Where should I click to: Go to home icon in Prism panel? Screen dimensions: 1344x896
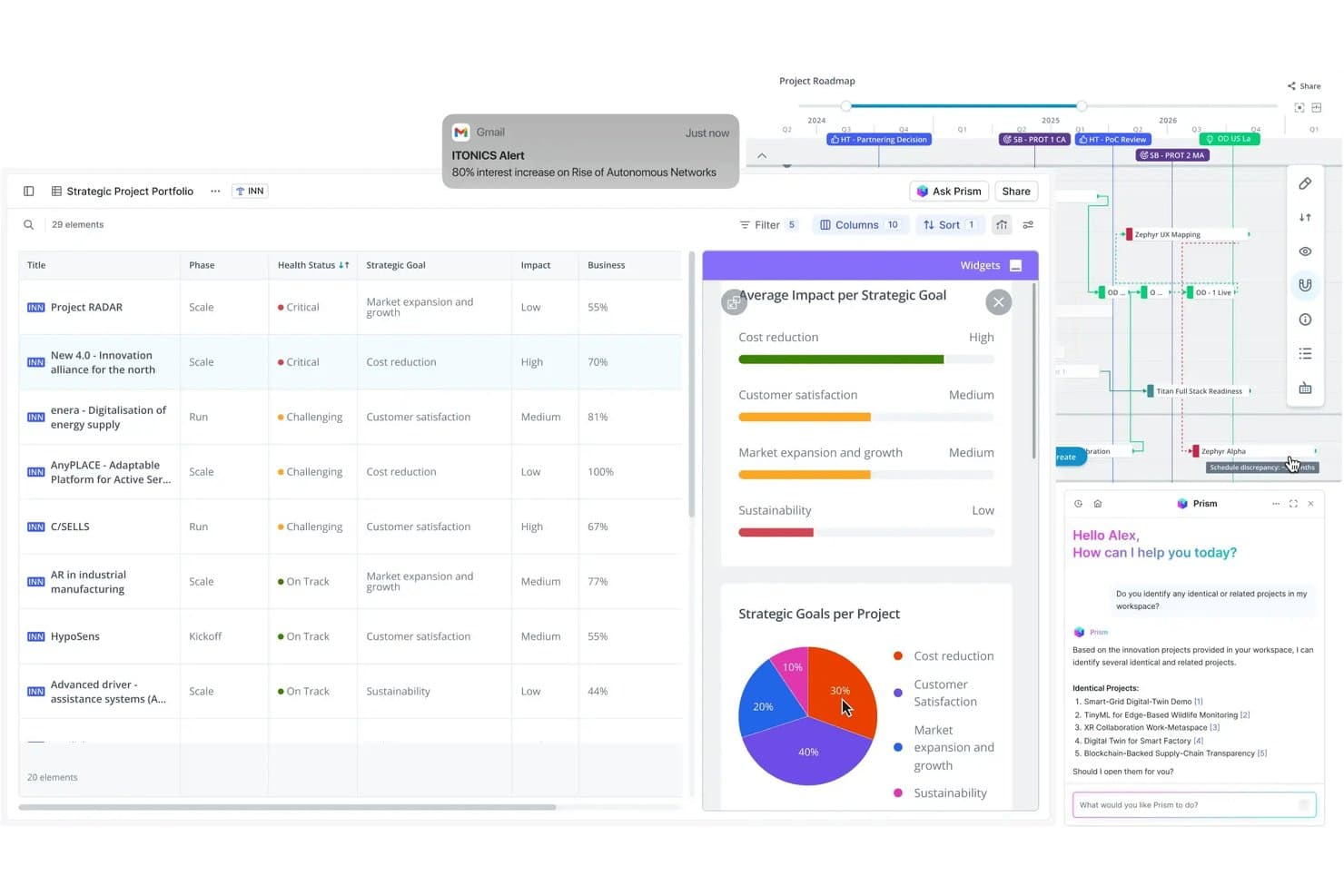coord(1098,504)
